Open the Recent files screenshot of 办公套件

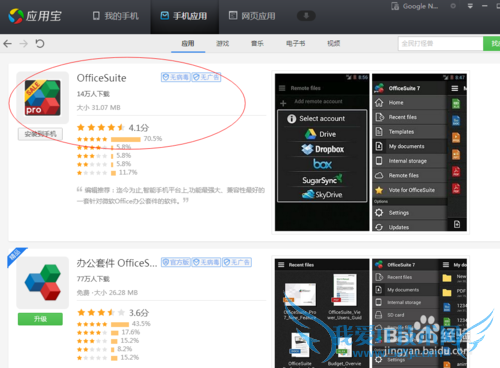(322, 313)
